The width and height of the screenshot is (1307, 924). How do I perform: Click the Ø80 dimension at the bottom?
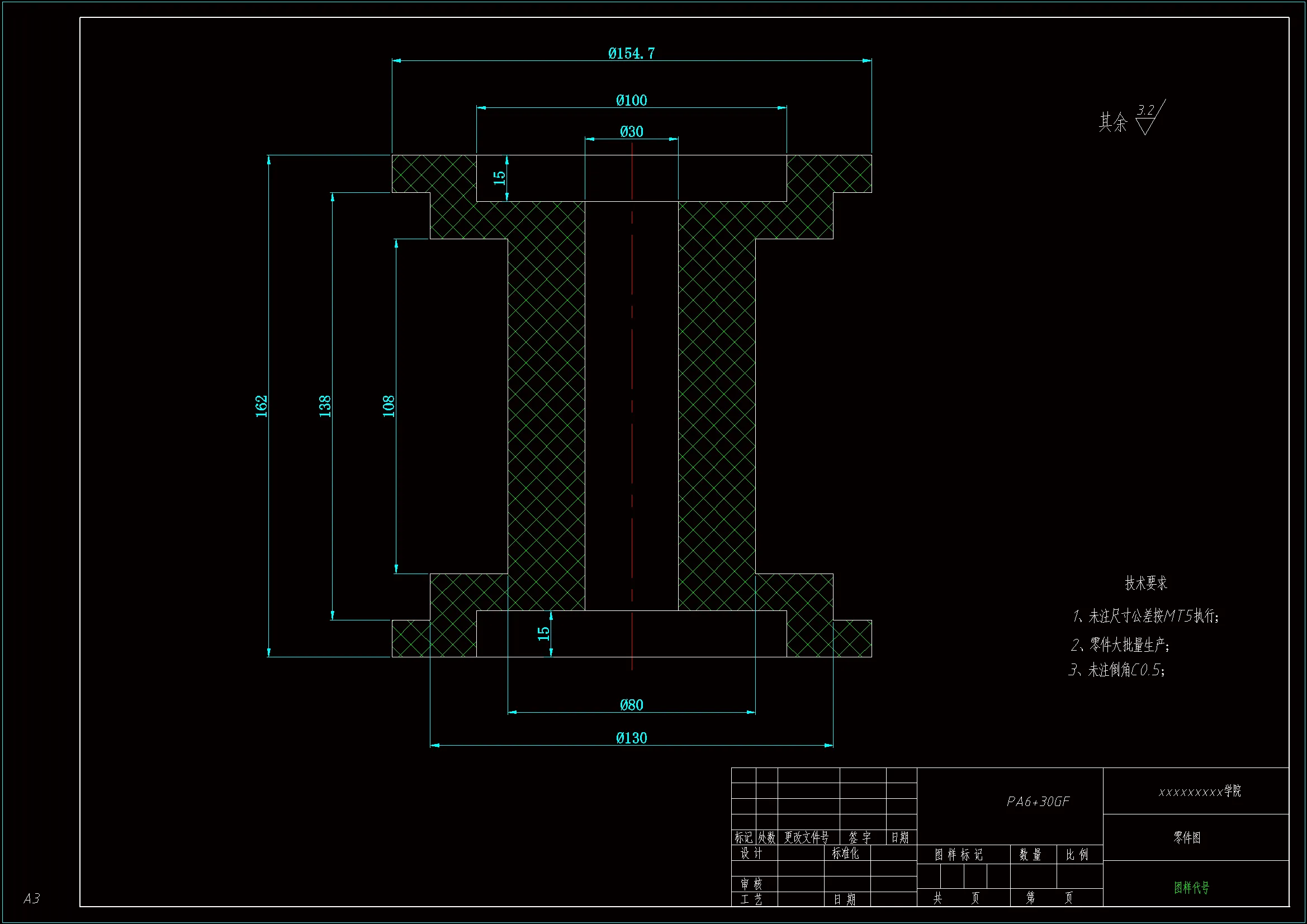(631, 705)
